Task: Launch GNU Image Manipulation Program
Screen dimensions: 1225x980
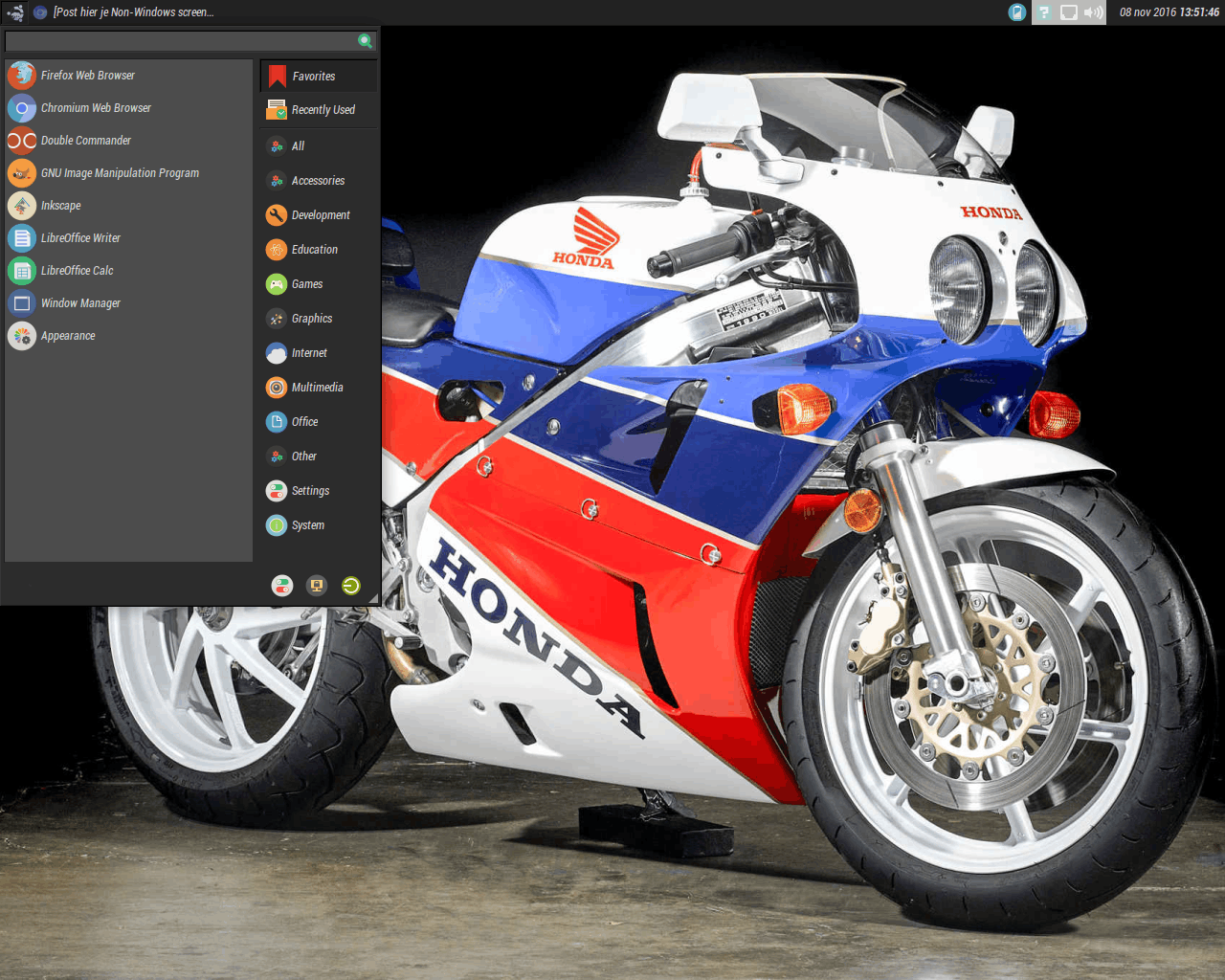Action: click(x=128, y=173)
